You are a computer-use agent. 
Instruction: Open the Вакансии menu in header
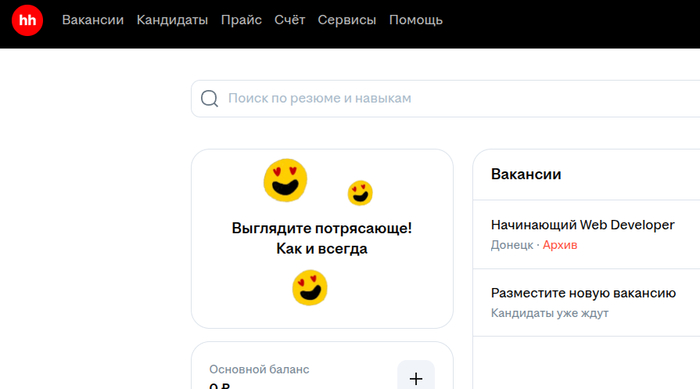tap(93, 20)
